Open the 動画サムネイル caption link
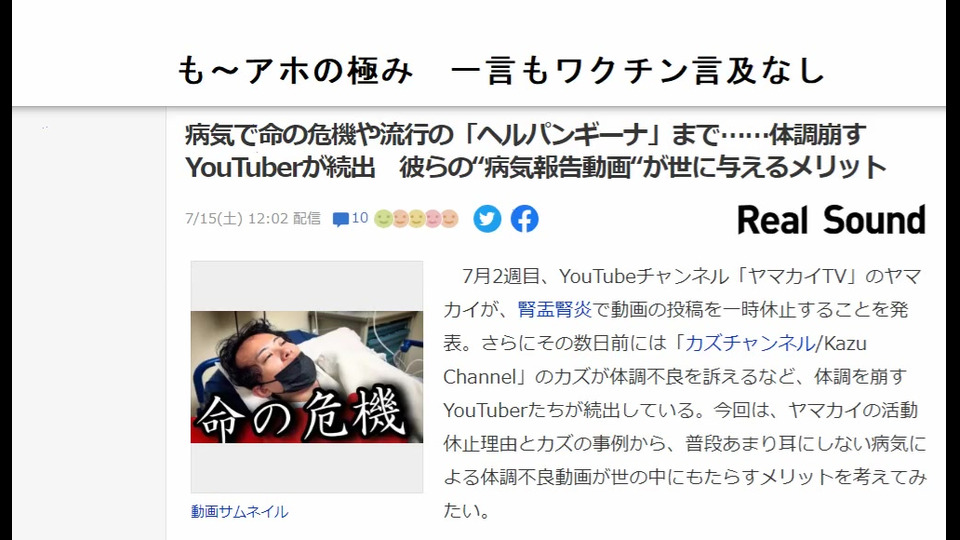 point(239,511)
